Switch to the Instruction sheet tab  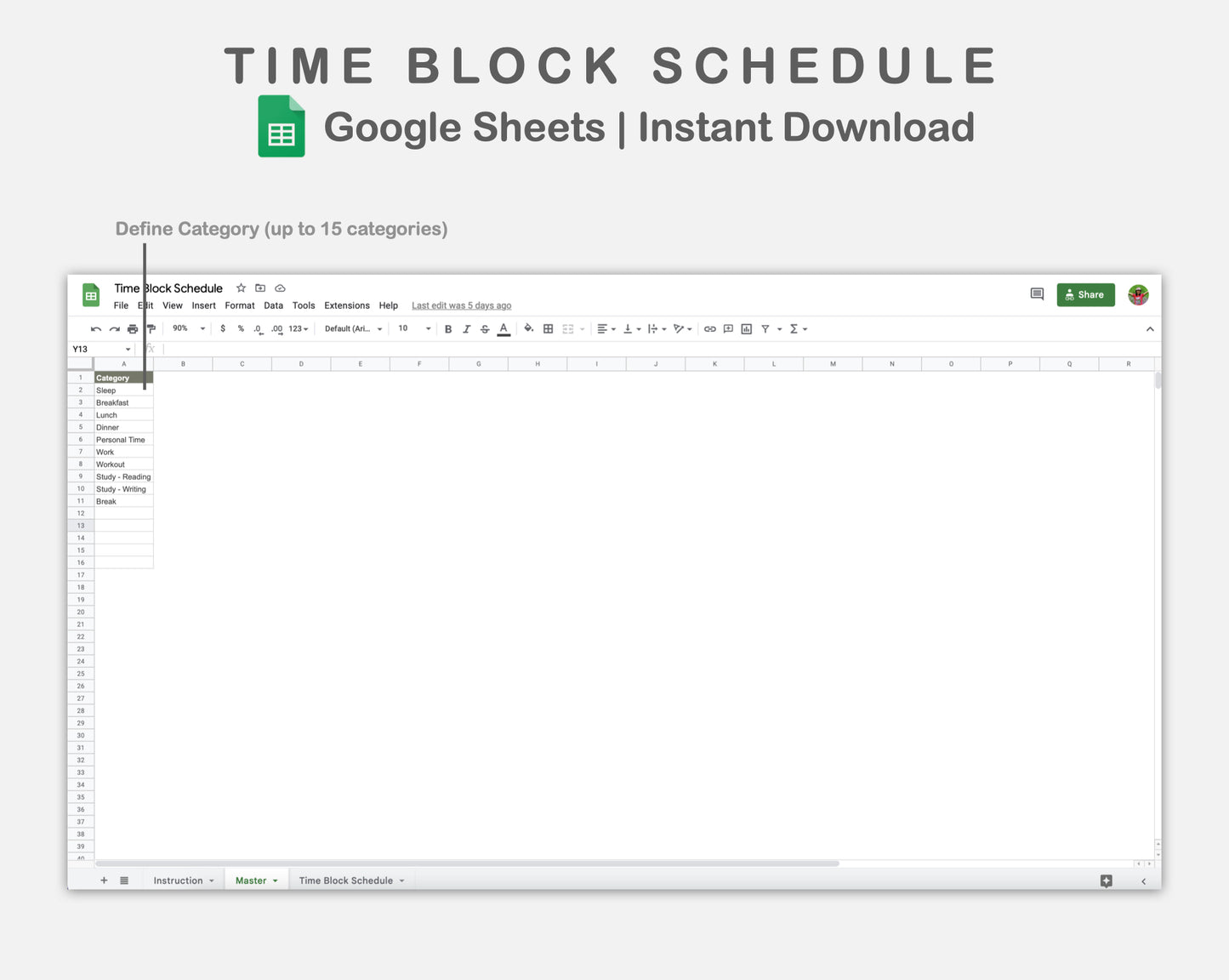click(183, 880)
